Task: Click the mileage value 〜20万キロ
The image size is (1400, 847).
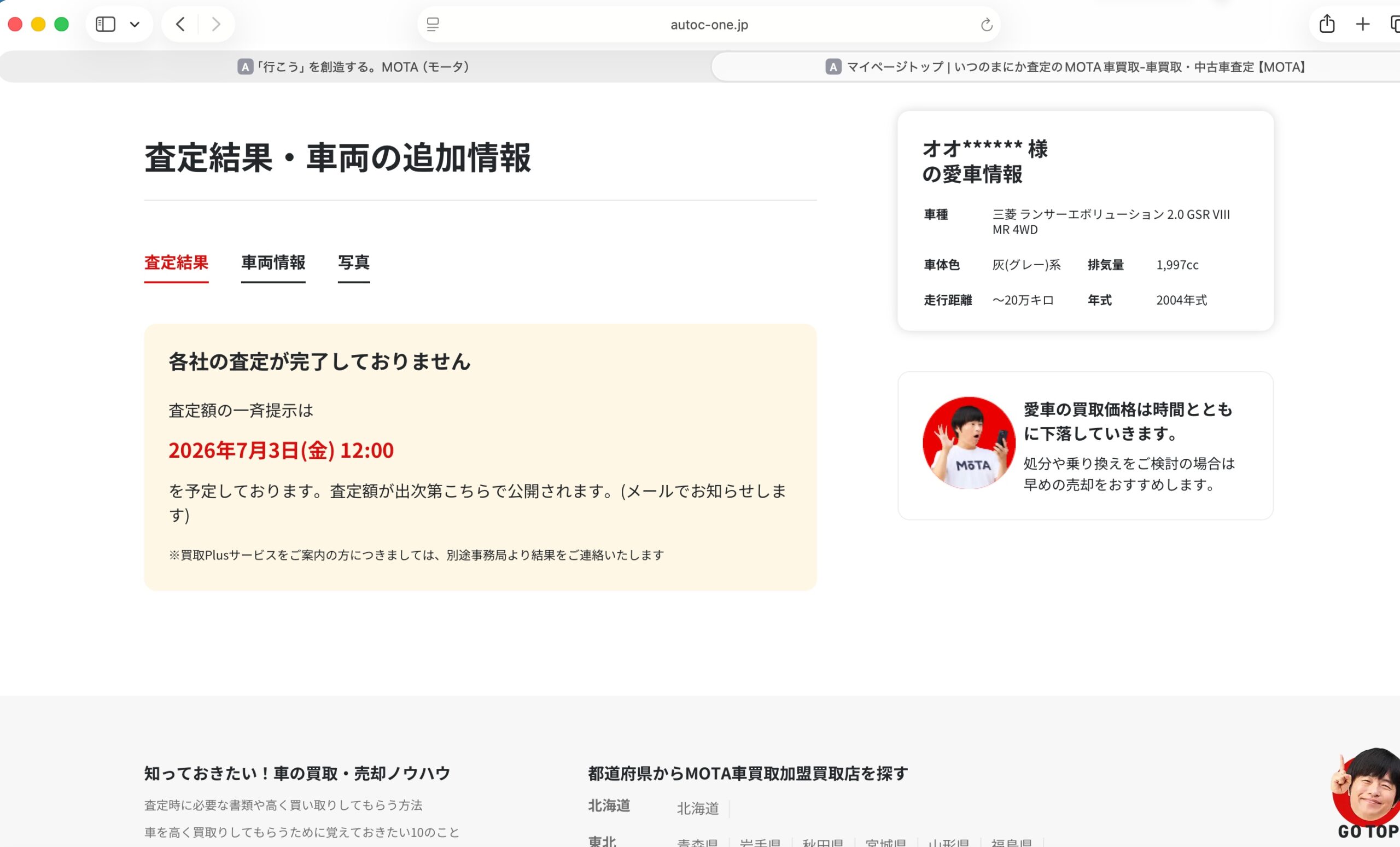Action: click(1023, 300)
